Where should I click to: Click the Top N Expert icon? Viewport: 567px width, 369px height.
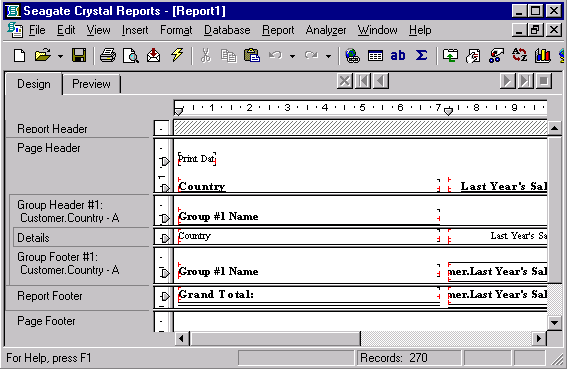[496, 56]
